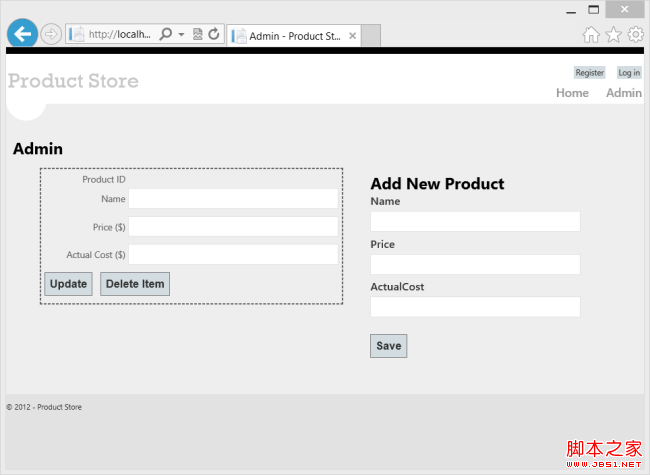Viewport: 650px width, 475px height.
Task: Click the compatibility view icon
Action: 197,34
